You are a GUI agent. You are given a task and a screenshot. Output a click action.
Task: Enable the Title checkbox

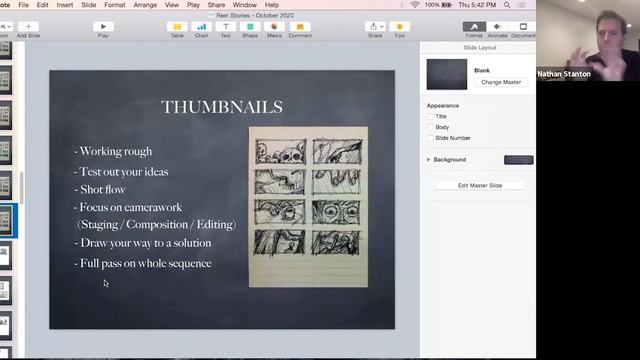(x=430, y=116)
